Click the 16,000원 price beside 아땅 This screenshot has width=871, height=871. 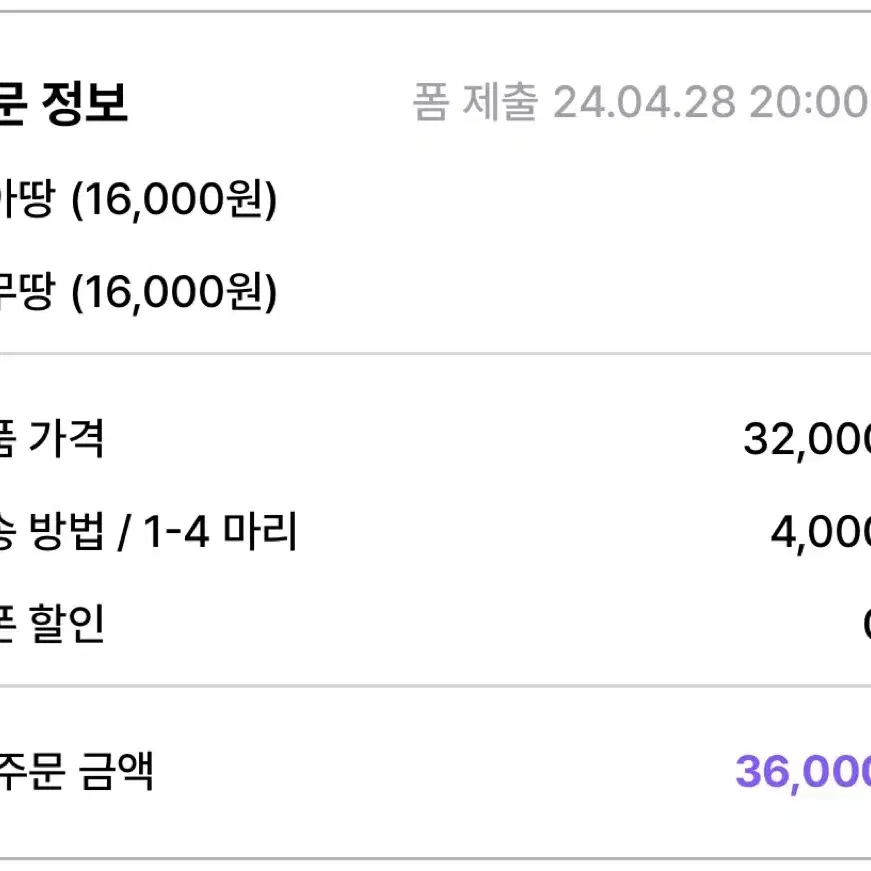point(174,199)
